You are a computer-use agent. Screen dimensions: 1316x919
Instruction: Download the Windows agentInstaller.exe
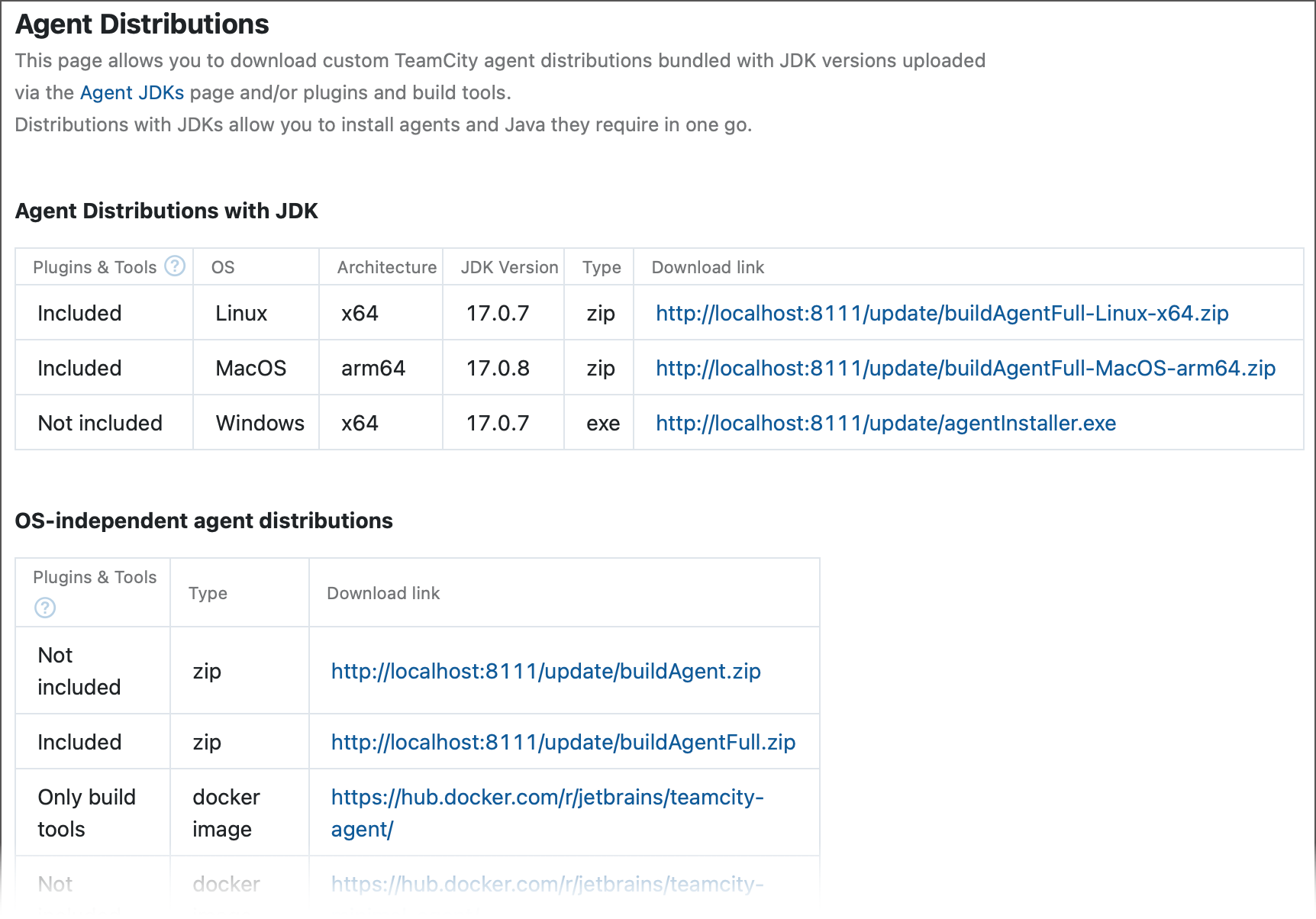click(885, 422)
